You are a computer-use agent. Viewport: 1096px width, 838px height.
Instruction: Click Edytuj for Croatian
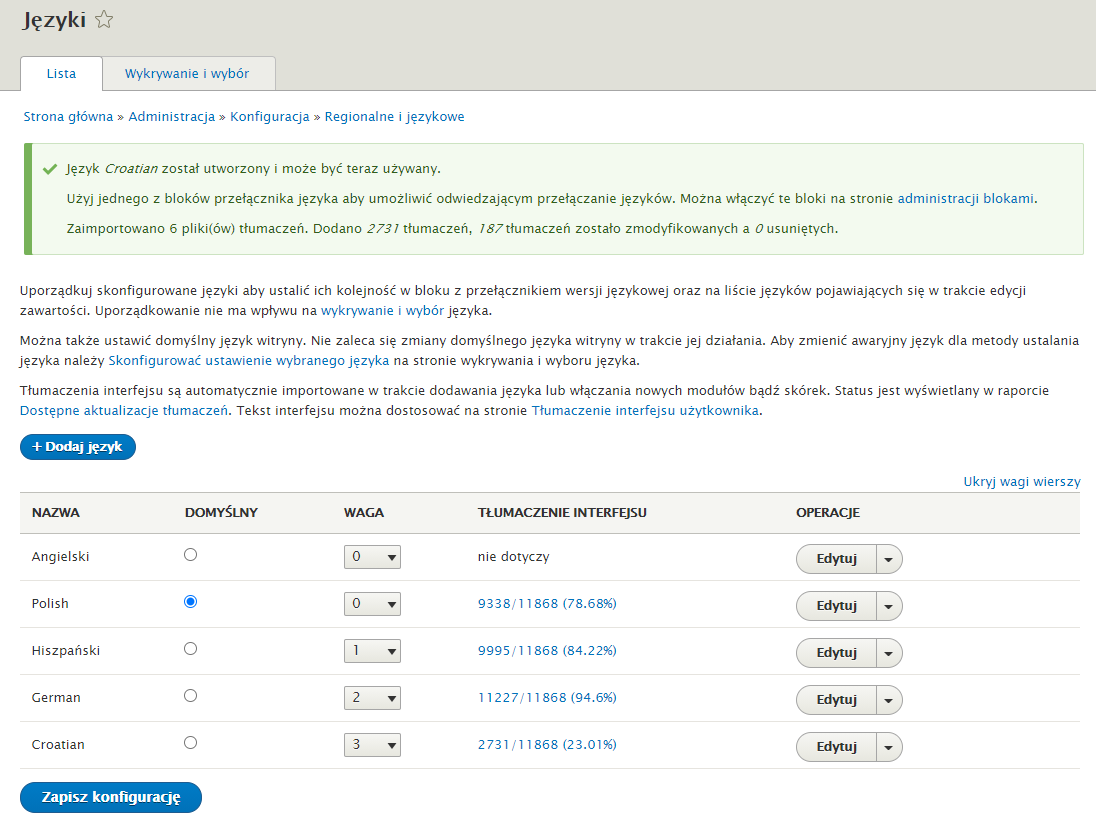tap(836, 746)
